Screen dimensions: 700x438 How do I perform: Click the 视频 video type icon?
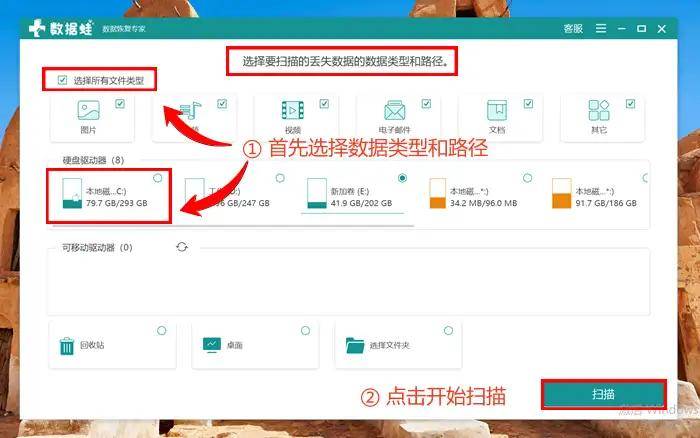(293, 110)
